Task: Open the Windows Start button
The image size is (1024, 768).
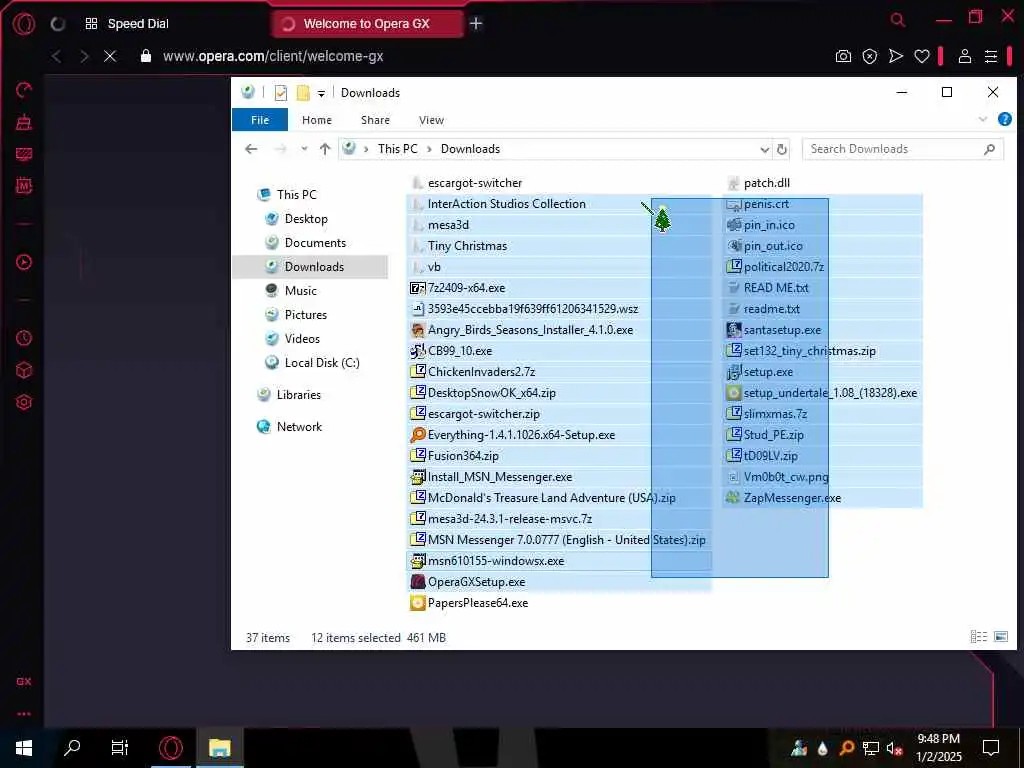Action: 24,748
